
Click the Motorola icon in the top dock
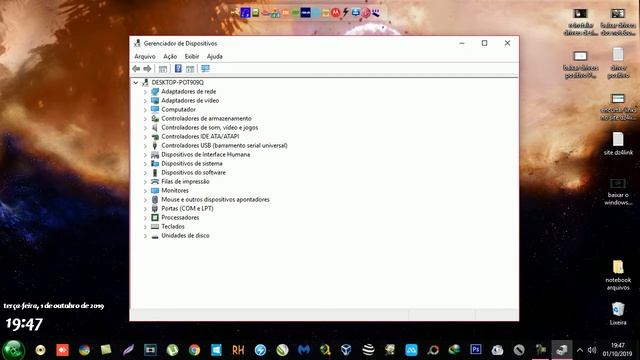coord(335,13)
